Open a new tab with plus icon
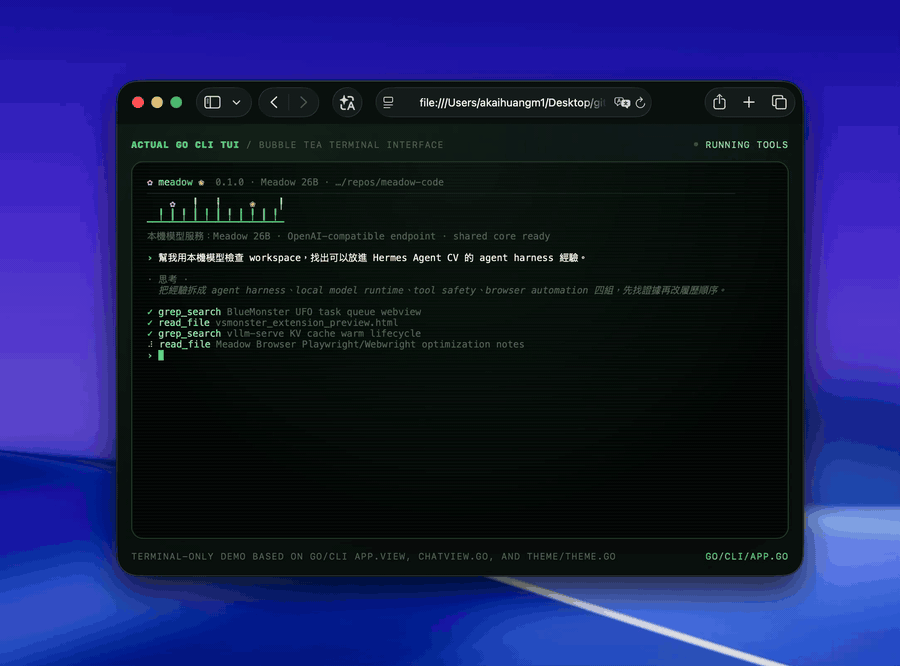 (748, 102)
